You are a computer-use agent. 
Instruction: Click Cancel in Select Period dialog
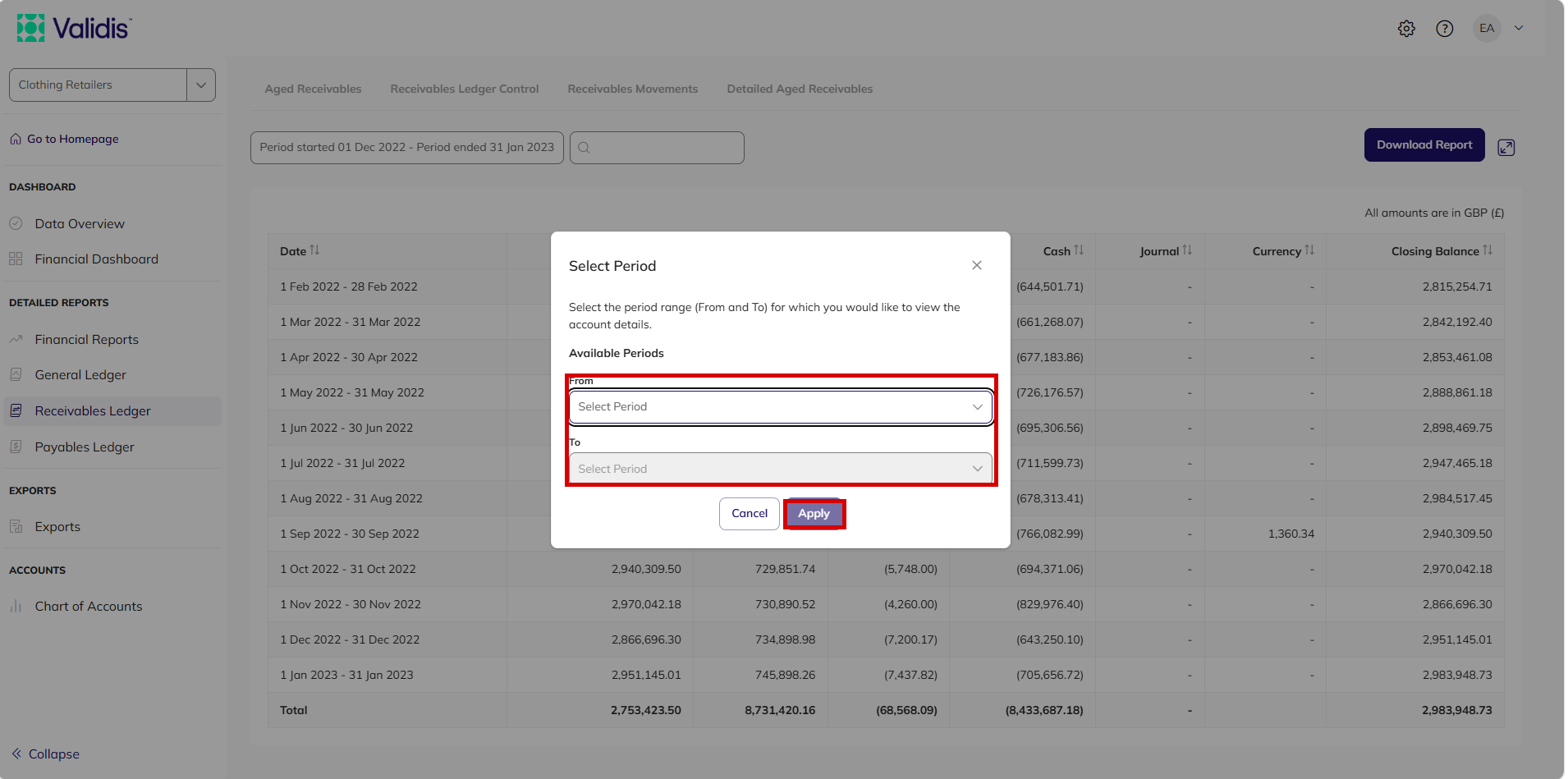[750, 514]
